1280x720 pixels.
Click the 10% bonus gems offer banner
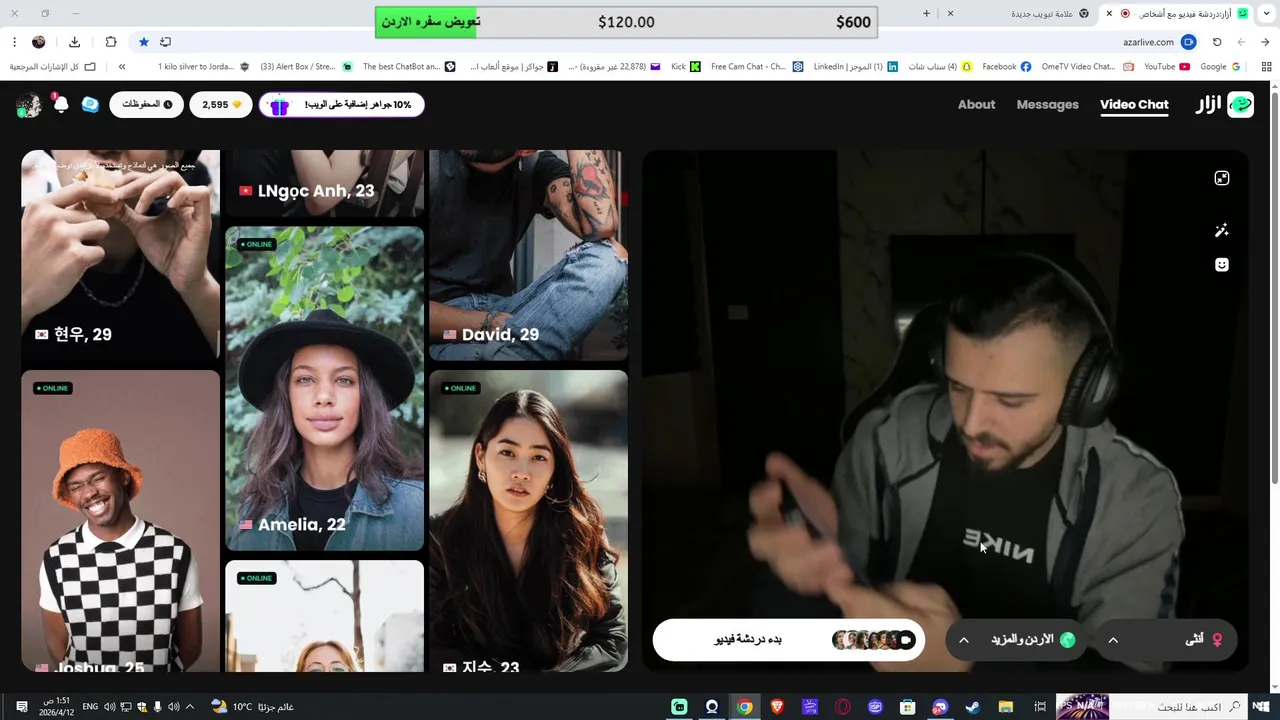point(342,104)
